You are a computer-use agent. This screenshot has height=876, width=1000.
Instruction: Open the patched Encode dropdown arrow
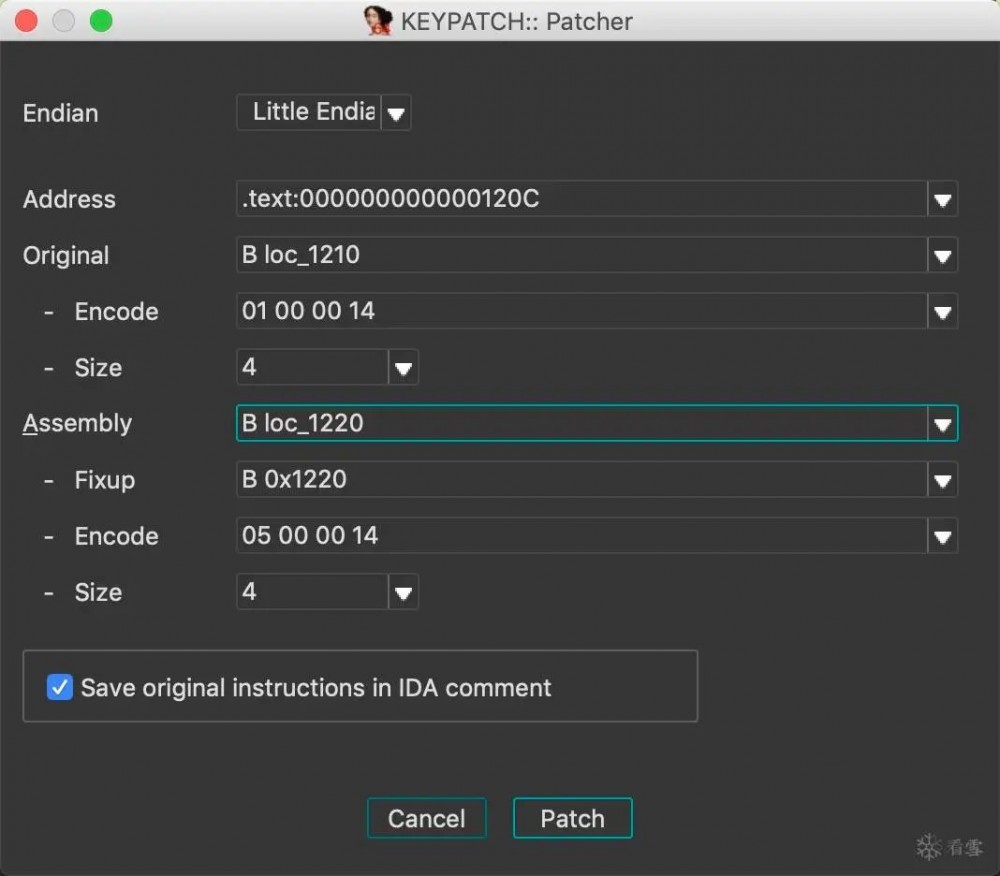942,536
